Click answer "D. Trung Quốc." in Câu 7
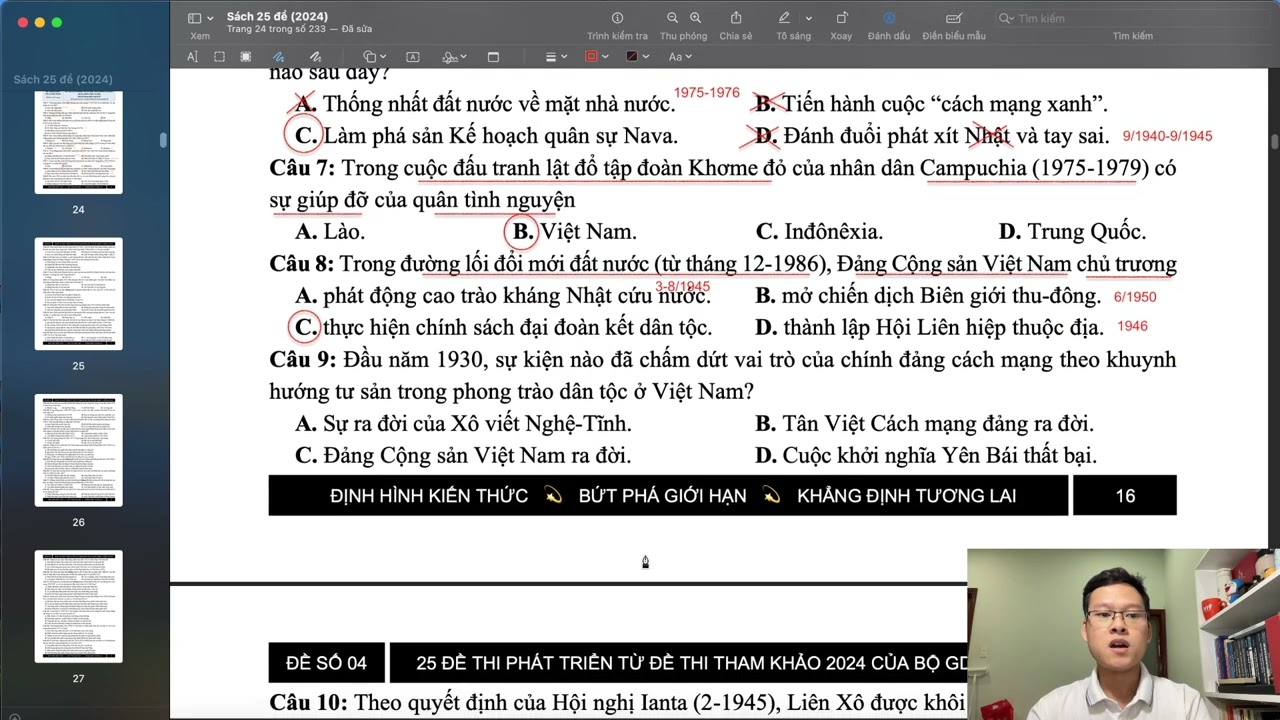 tap(1072, 232)
